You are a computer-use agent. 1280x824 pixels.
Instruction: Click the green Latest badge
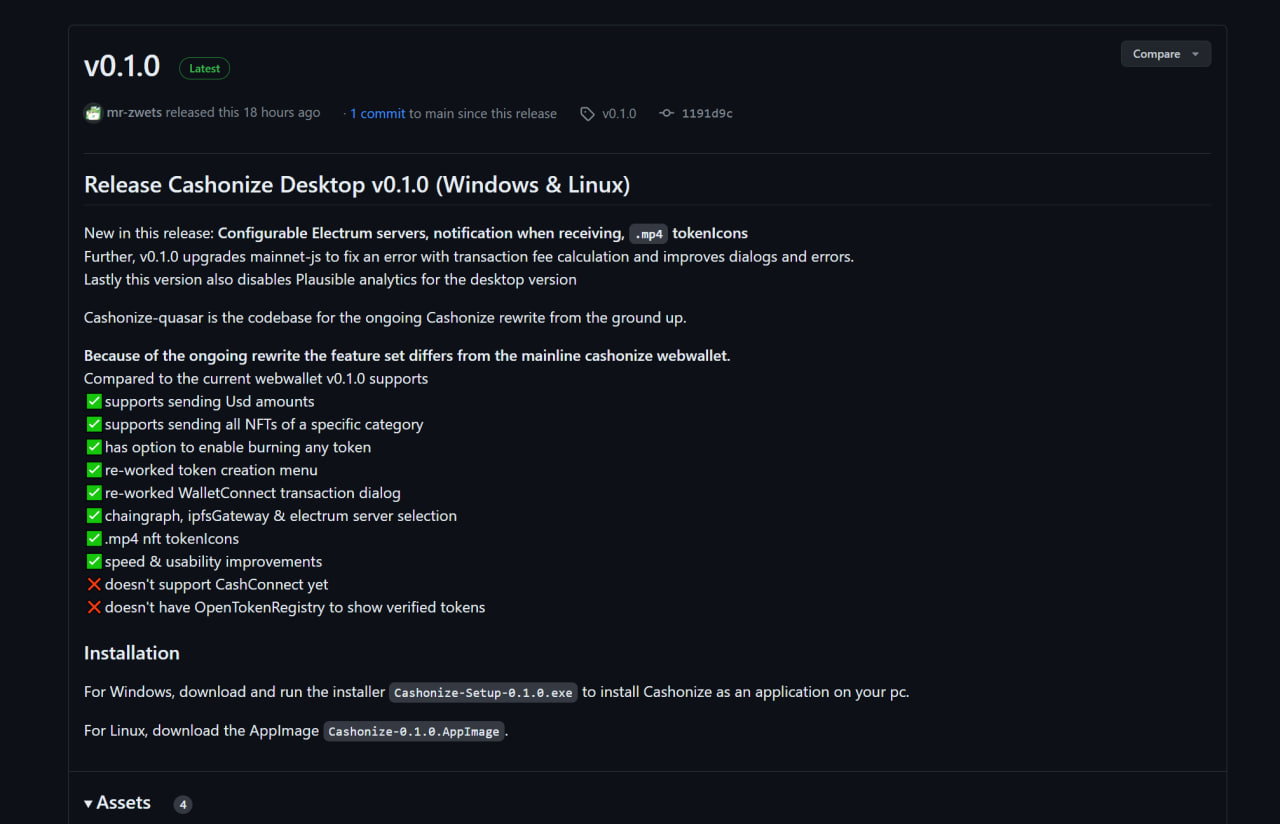click(x=204, y=68)
